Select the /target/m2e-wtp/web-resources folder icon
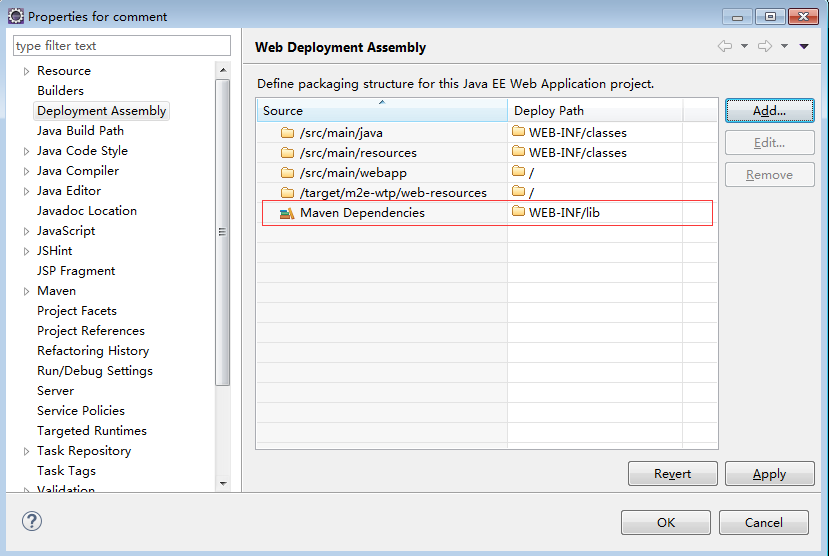The image size is (829, 556). 287,192
